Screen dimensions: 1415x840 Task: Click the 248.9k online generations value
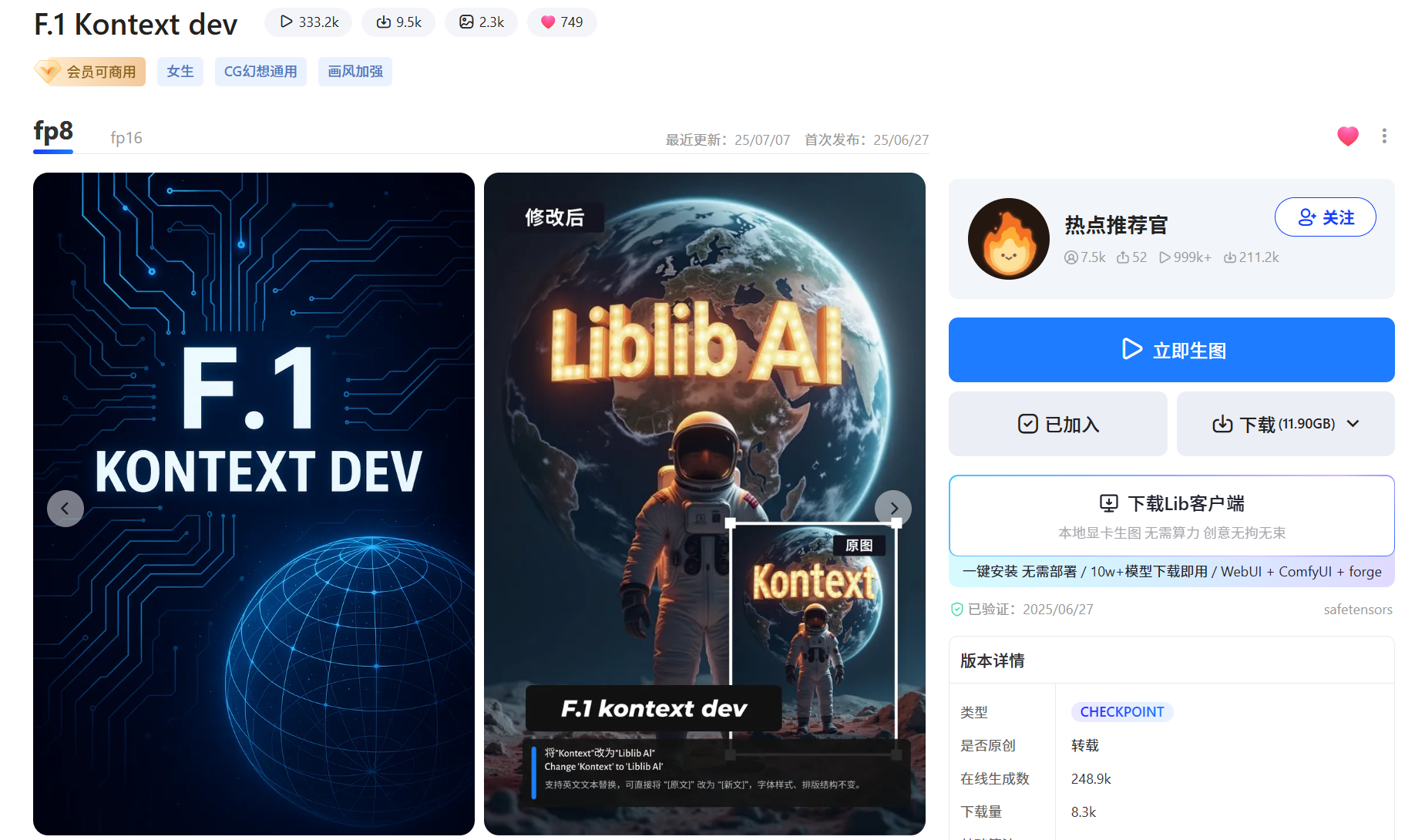coord(1091,779)
